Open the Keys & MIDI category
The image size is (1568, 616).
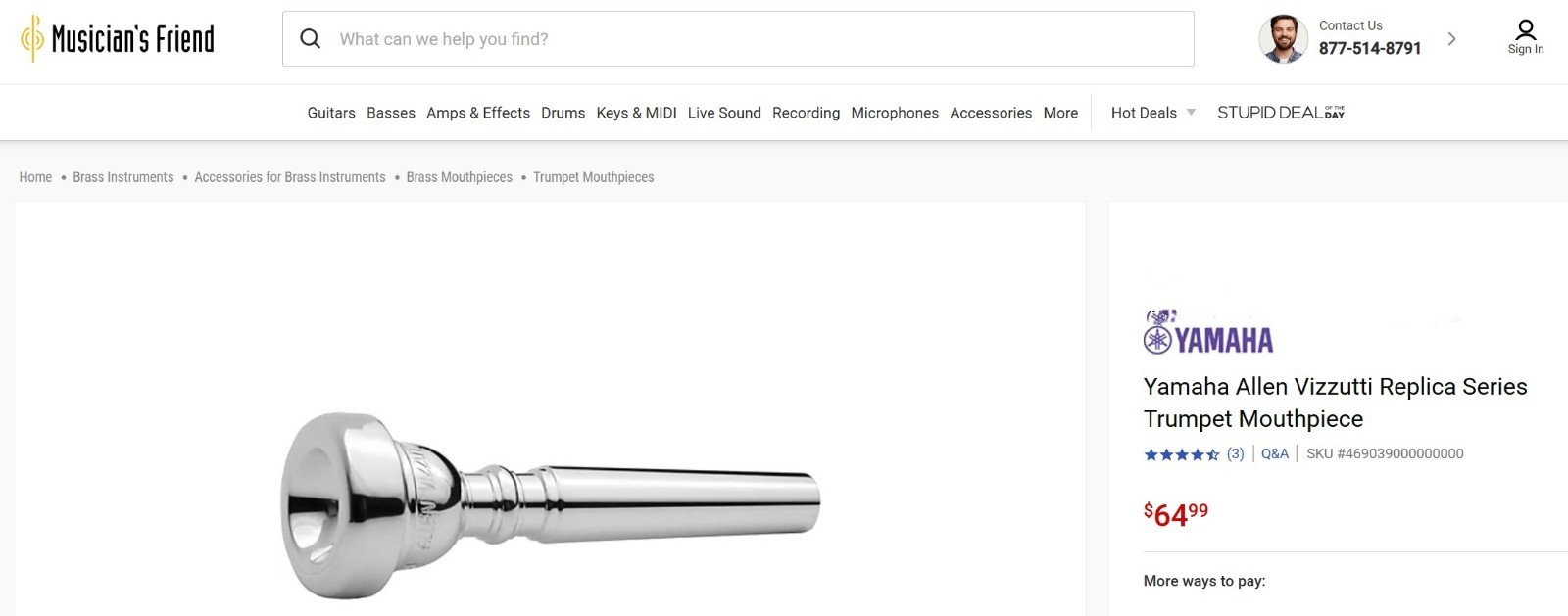pos(636,113)
